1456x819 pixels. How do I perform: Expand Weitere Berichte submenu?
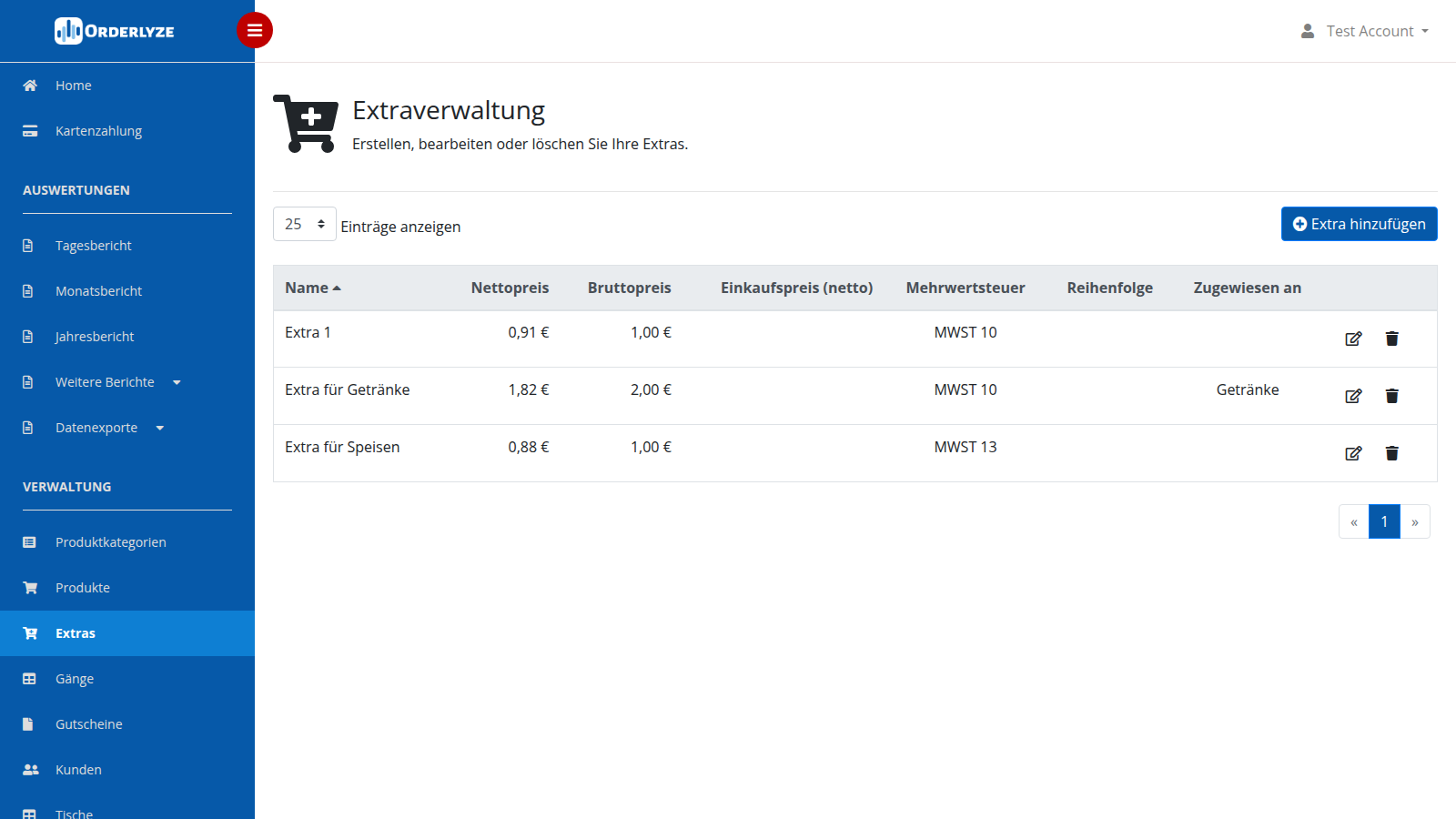pos(127,382)
